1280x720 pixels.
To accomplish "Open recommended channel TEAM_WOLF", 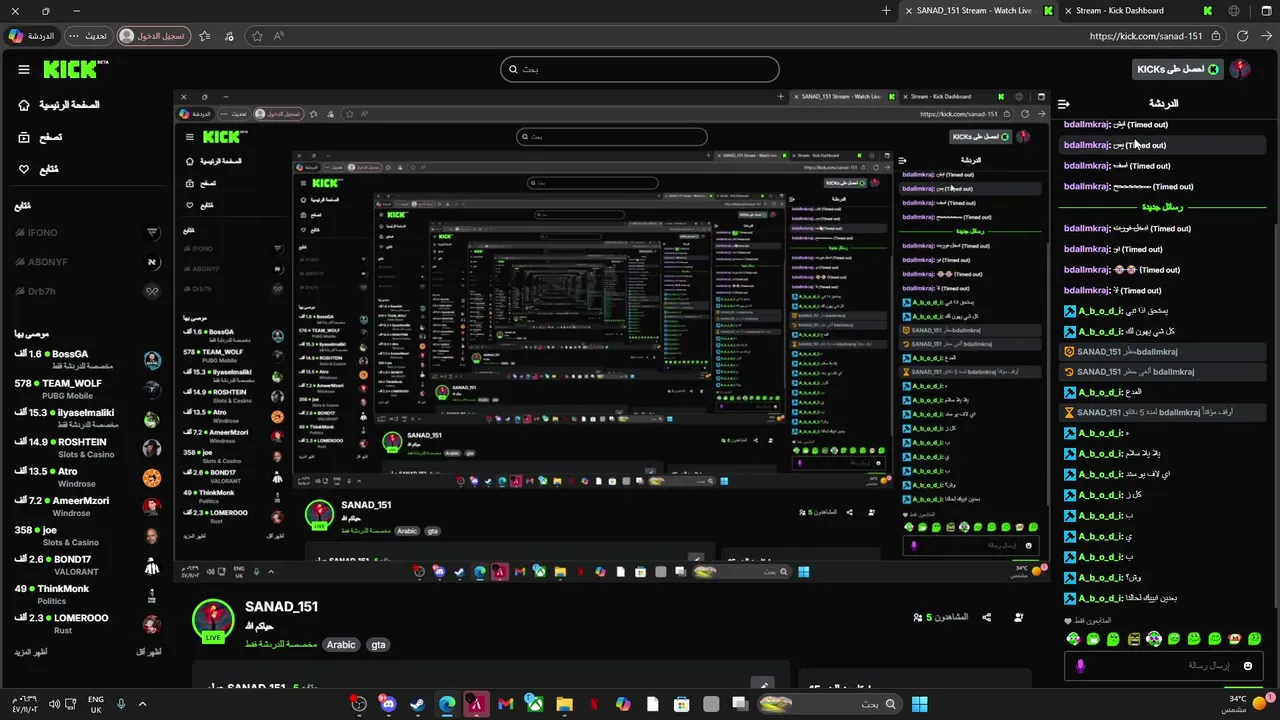I will pos(87,389).
